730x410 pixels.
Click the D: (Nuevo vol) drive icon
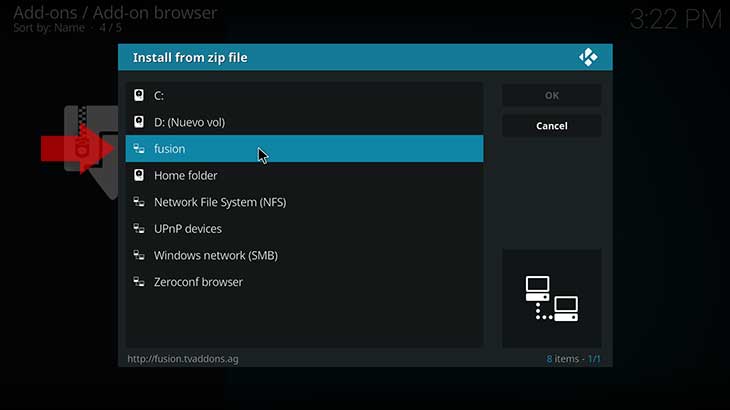pyautogui.click(x=139, y=122)
